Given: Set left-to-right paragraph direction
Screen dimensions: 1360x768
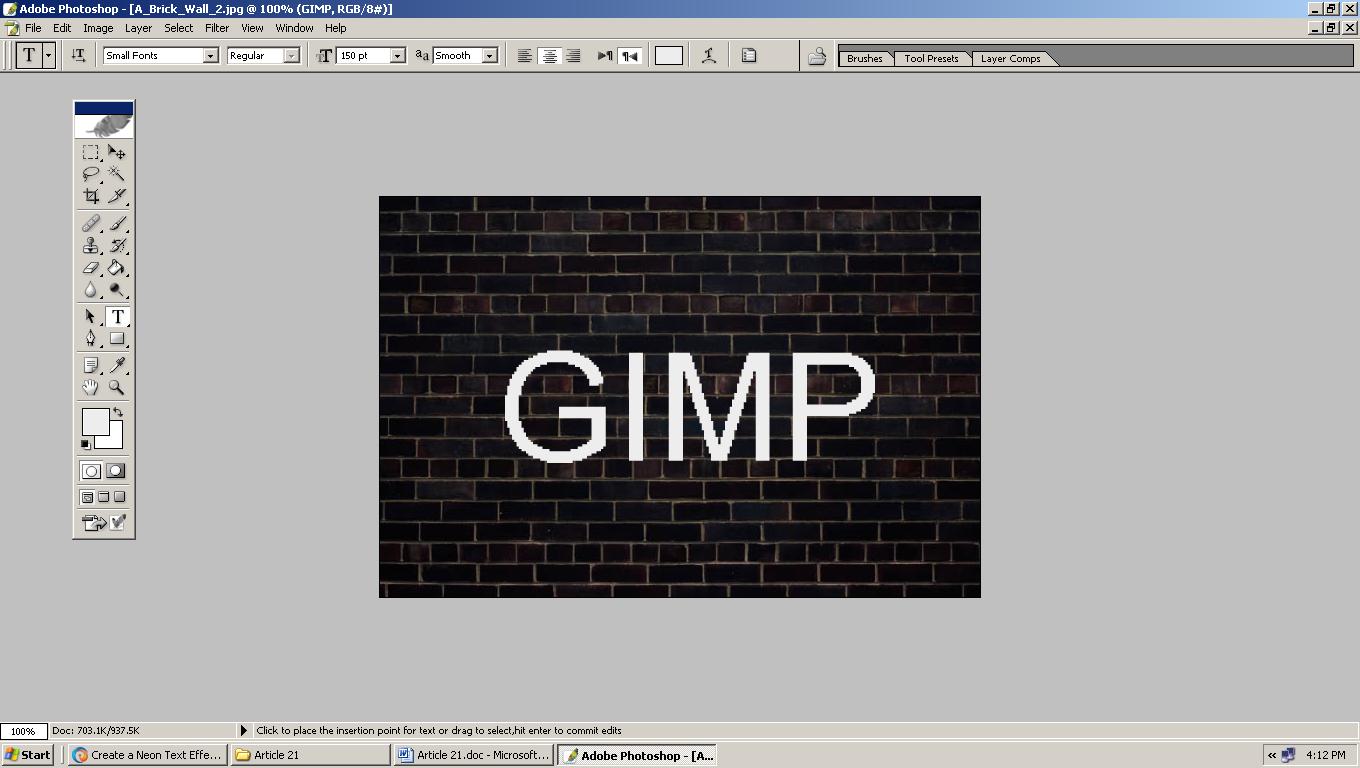Looking at the screenshot, I should (605, 56).
